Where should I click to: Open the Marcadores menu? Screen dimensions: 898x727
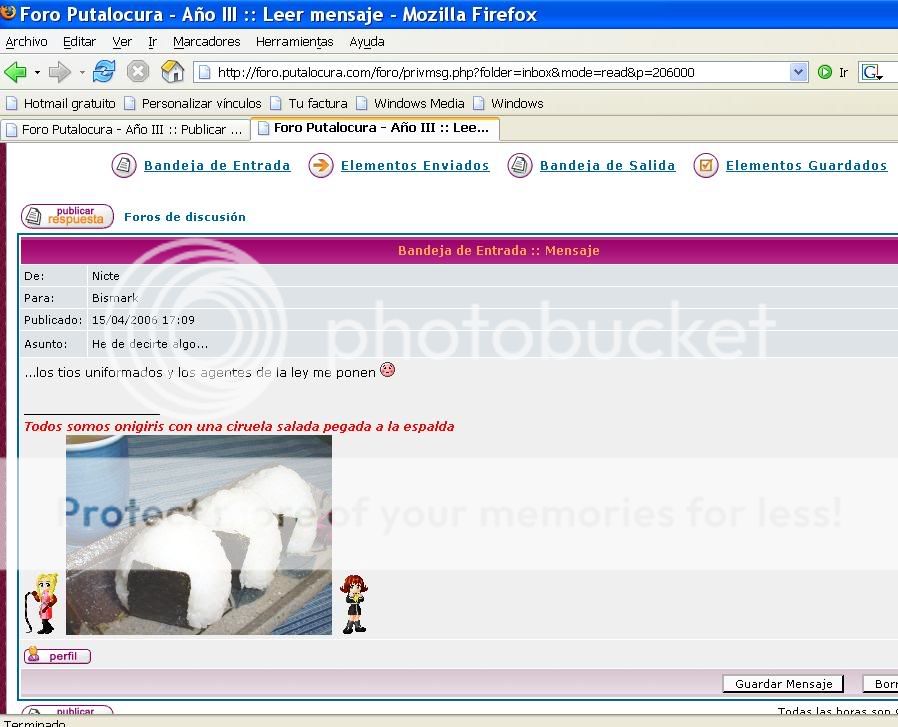point(206,42)
